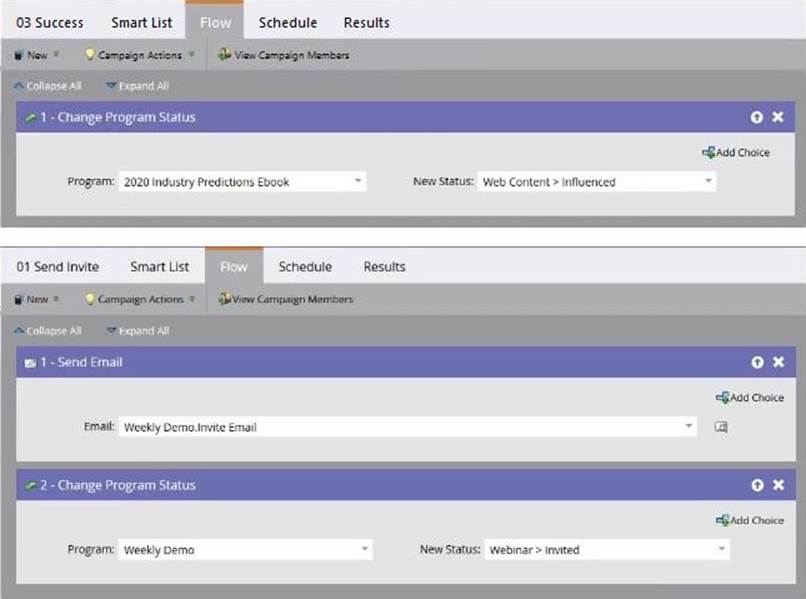The width and height of the screenshot is (806, 599).
Task: Switch to Schedule tab in 03 Success
Action: [287, 22]
